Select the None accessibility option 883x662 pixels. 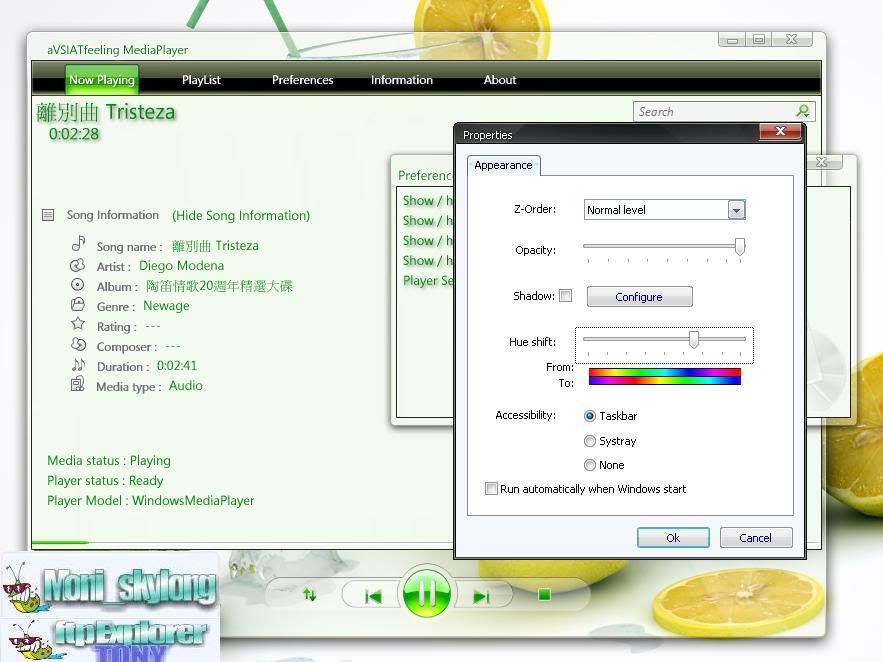(x=590, y=465)
